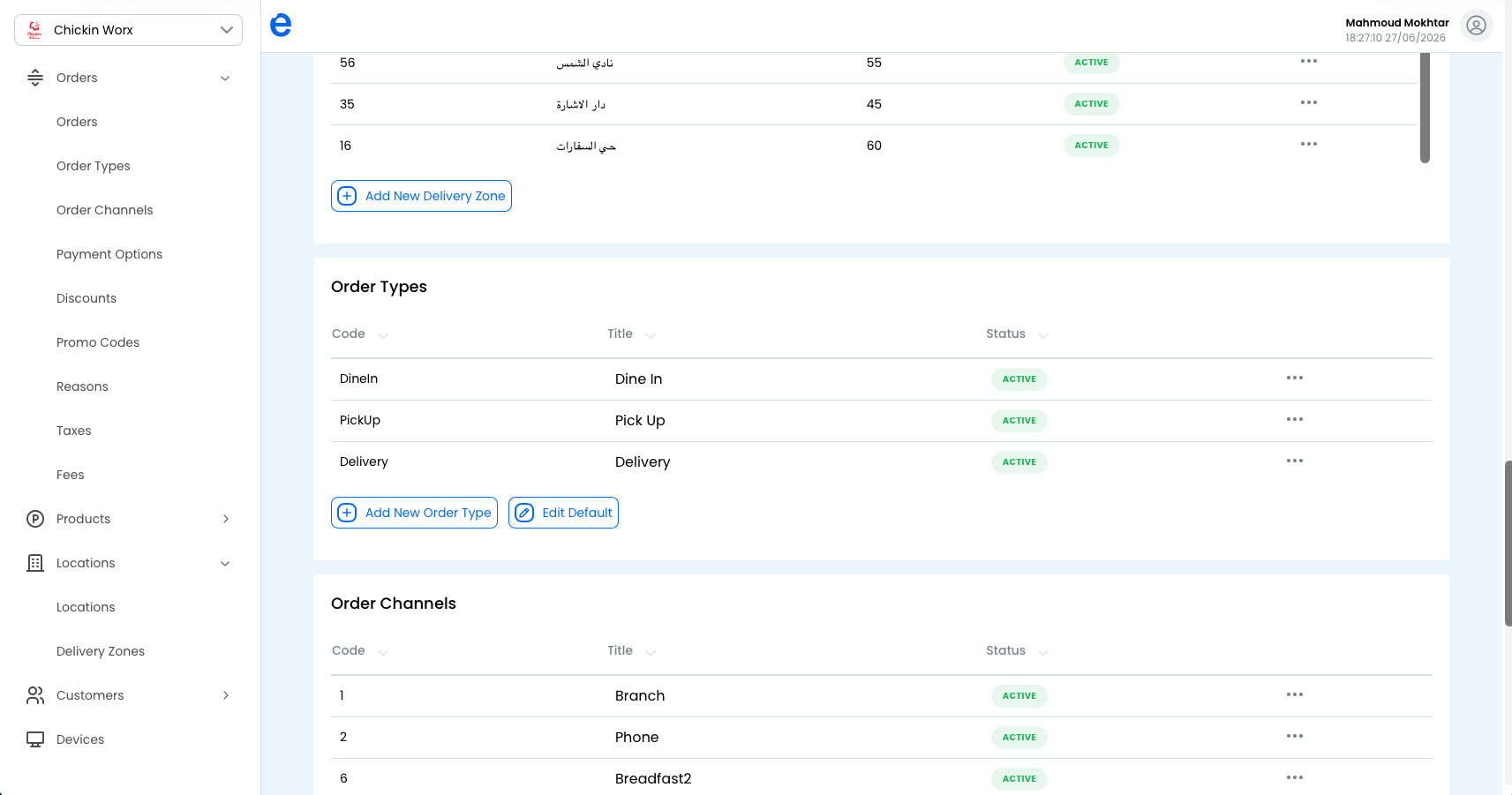Go to Locations submenu item
The height and width of the screenshot is (795, 1512).
click(x=86, y=607)
